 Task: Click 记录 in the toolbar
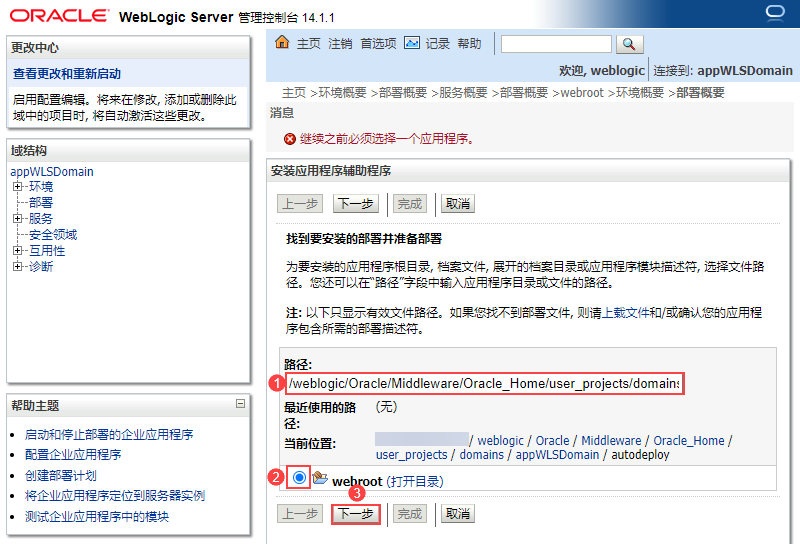(x=437, y=44)
